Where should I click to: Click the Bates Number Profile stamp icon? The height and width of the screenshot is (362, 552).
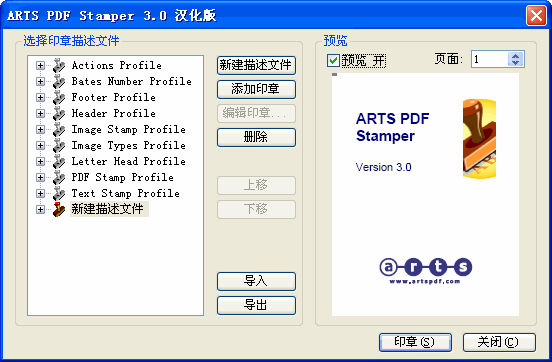point(59,81)
